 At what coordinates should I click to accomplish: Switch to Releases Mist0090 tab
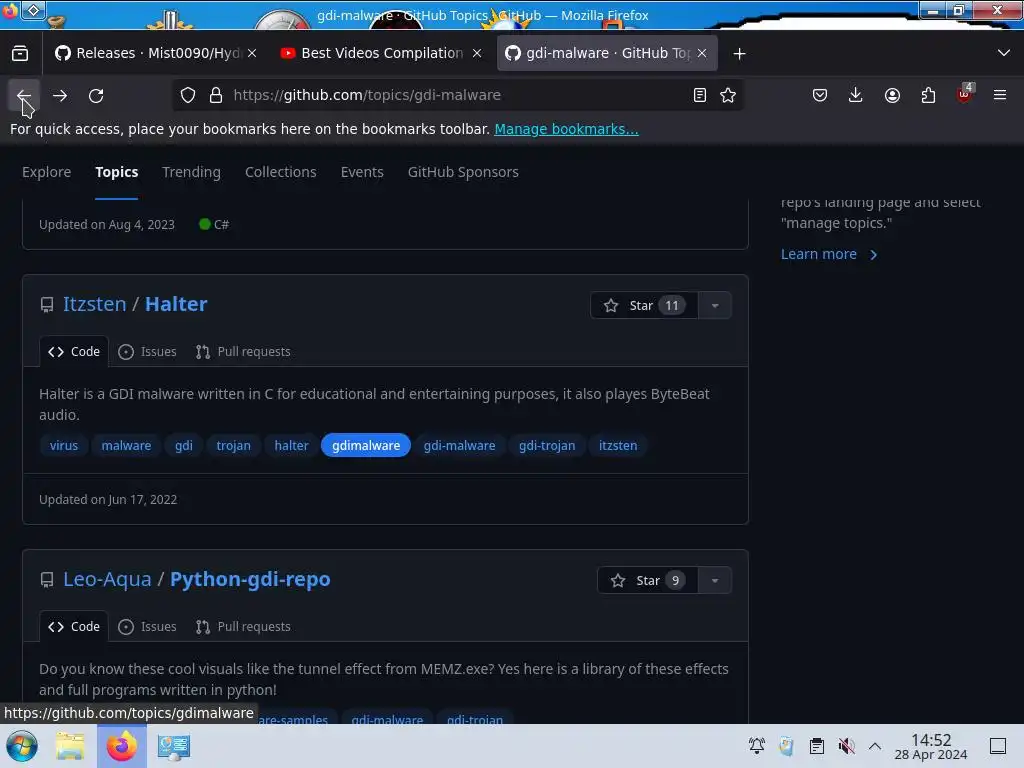coord(155,53)
